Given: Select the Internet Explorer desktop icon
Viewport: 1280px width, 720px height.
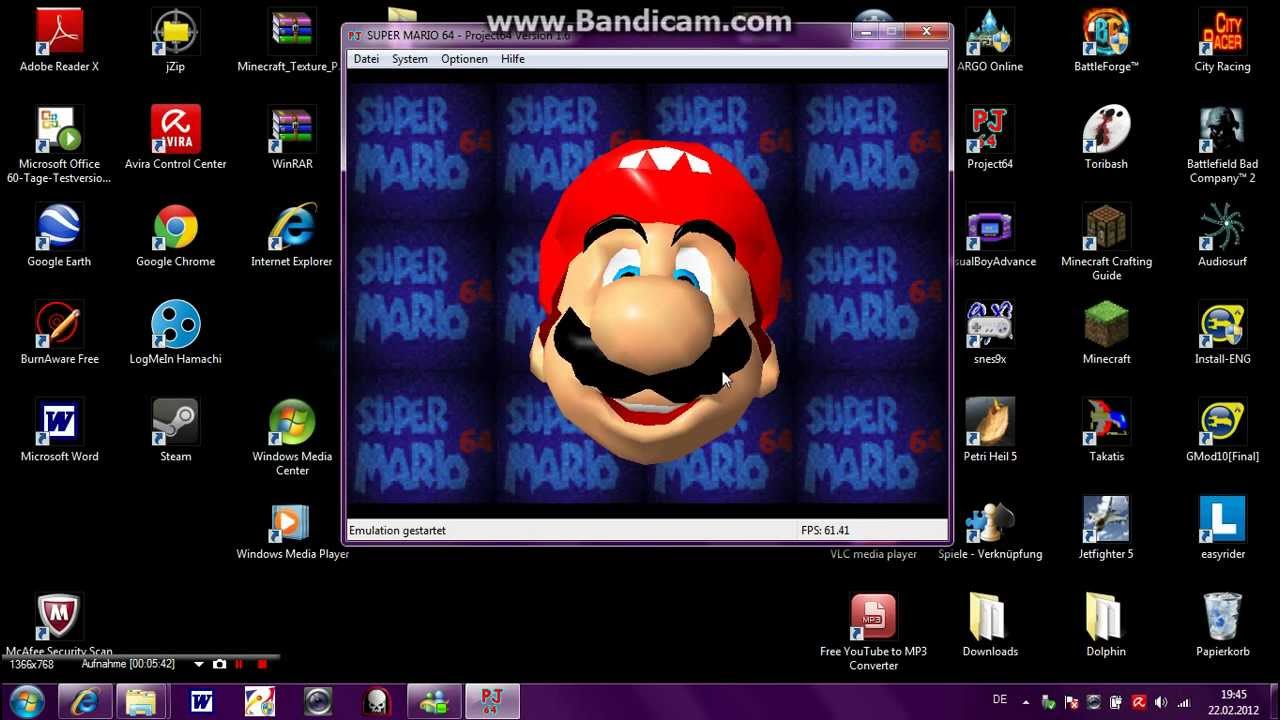Looking at the screenshot, I should coord(292,237).
